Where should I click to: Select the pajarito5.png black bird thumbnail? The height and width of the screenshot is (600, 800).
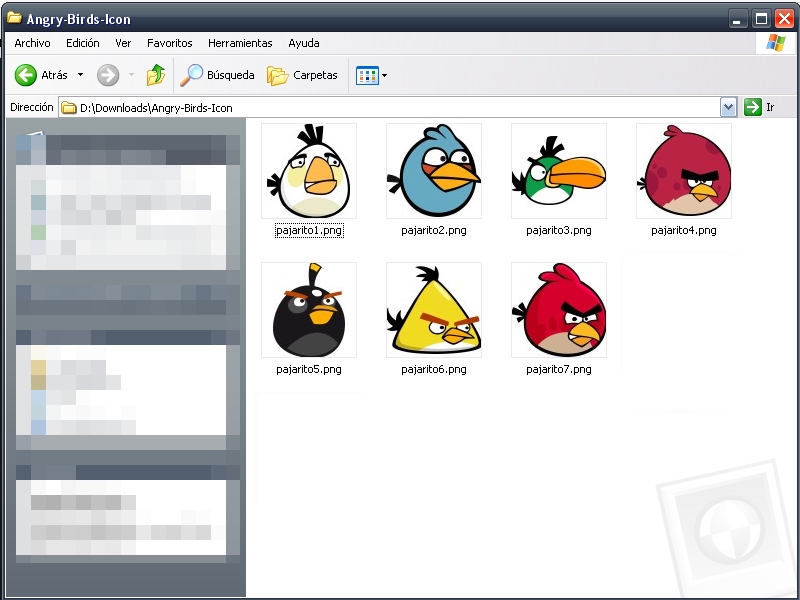pyautogui.click(x=309, y=310)
